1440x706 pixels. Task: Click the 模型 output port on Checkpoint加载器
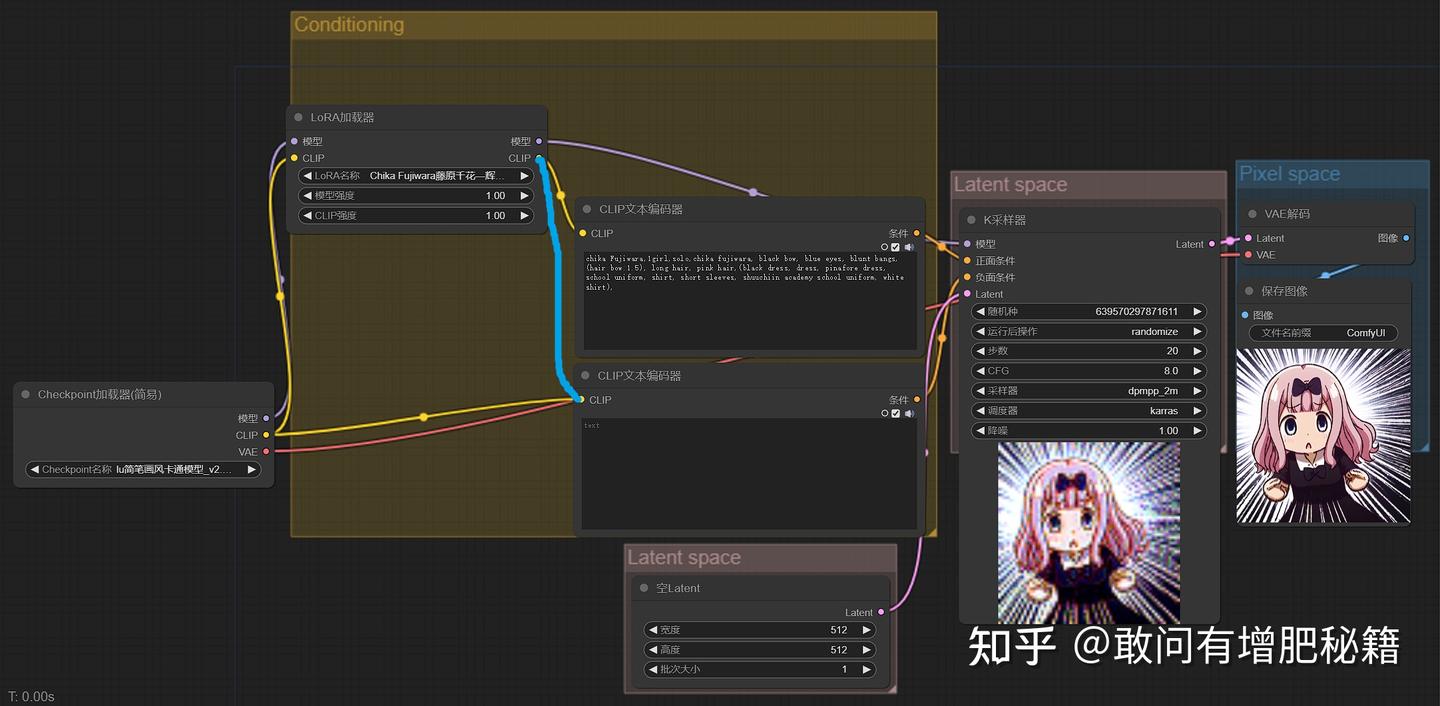point(266,418)
